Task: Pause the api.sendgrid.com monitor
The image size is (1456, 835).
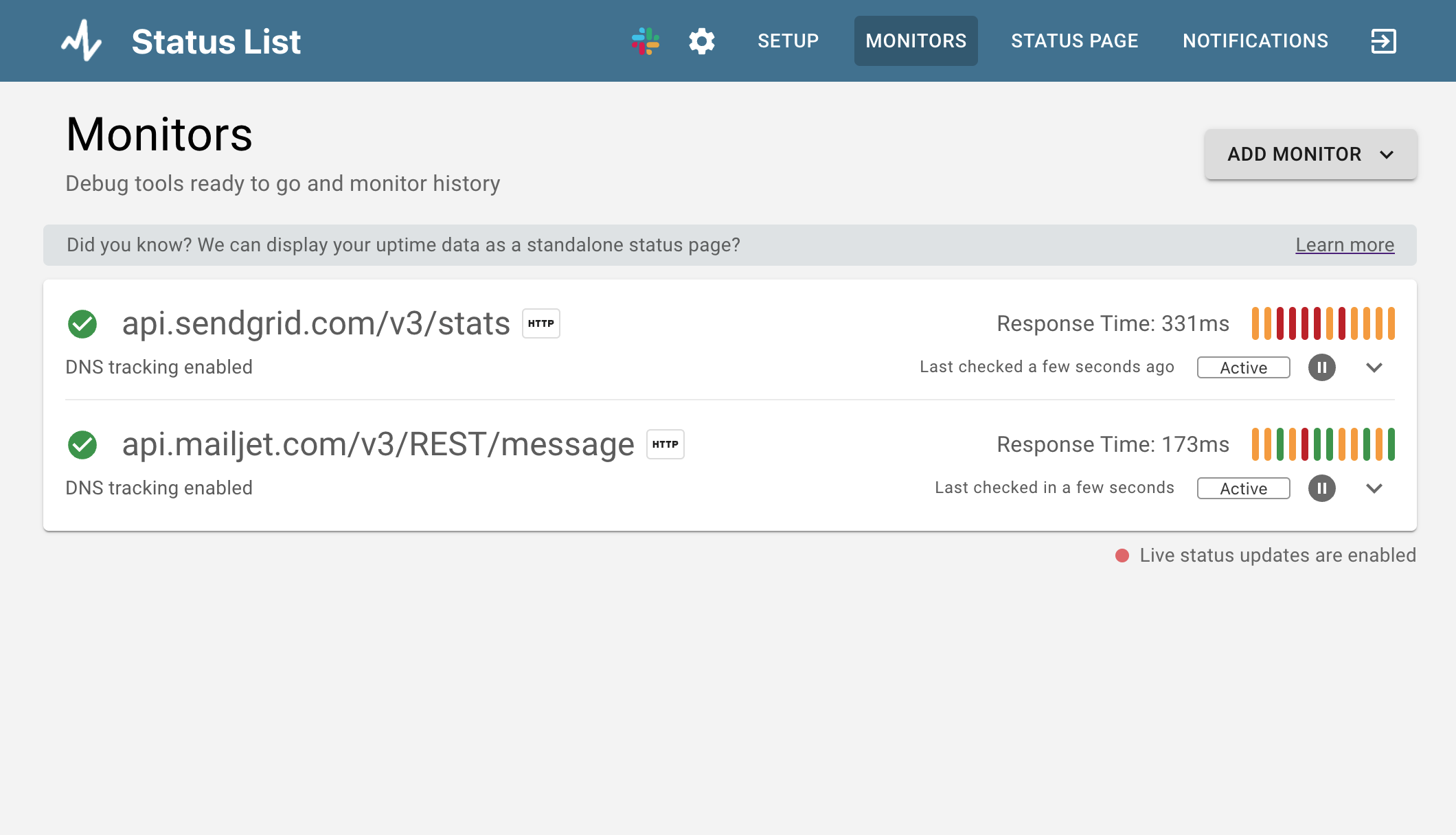Action: [x=1322, y=367]
